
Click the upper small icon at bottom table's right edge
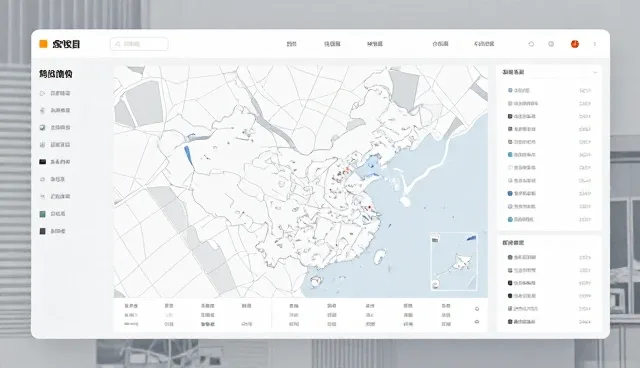pos(477,309)
